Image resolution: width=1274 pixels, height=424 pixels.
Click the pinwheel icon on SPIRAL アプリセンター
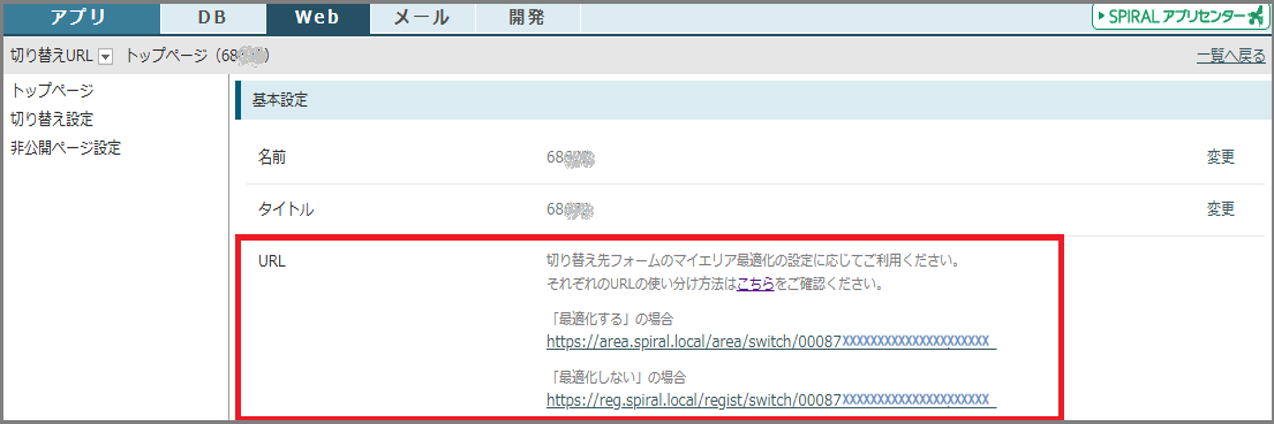click(1256, 17)
